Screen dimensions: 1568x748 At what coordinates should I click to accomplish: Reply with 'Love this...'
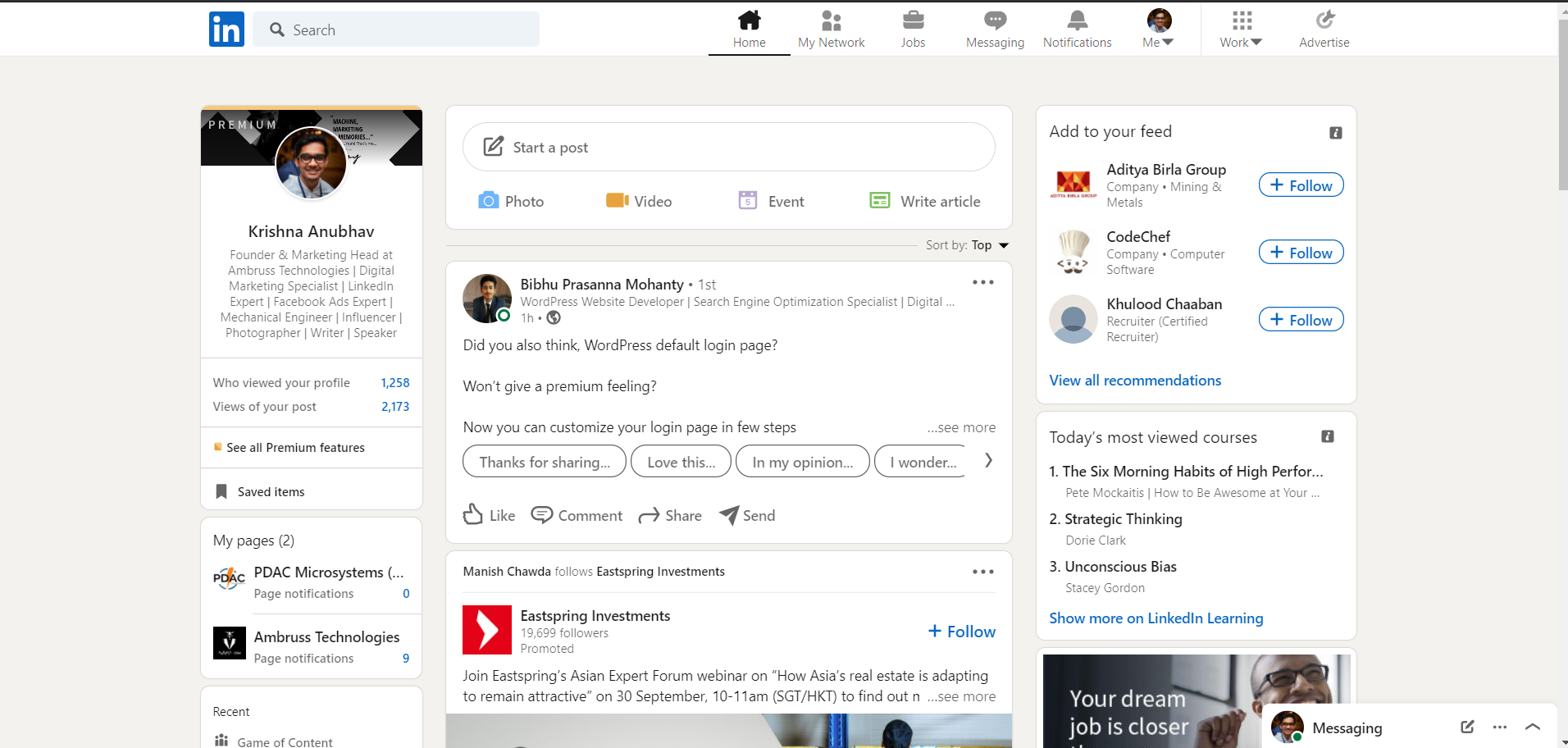click(681, 462)
